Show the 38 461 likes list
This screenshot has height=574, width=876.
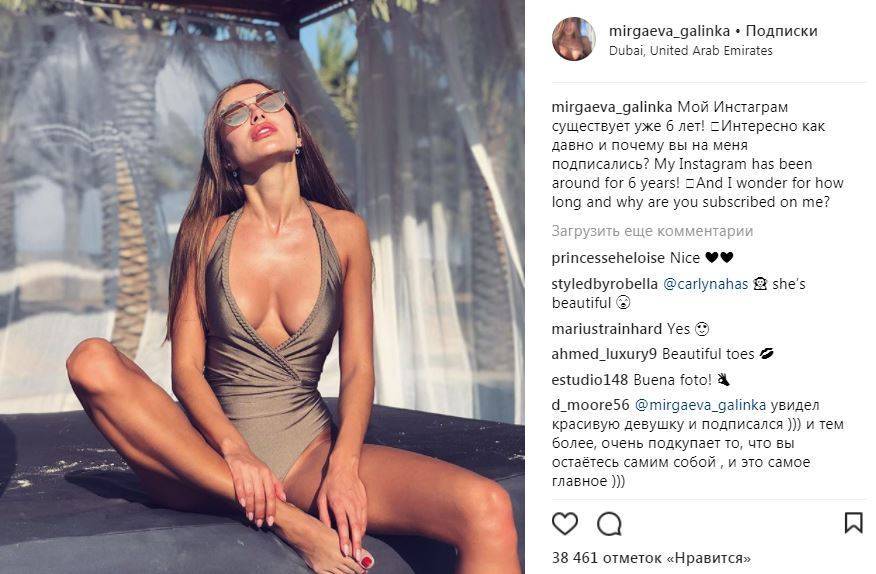point(651,557)
